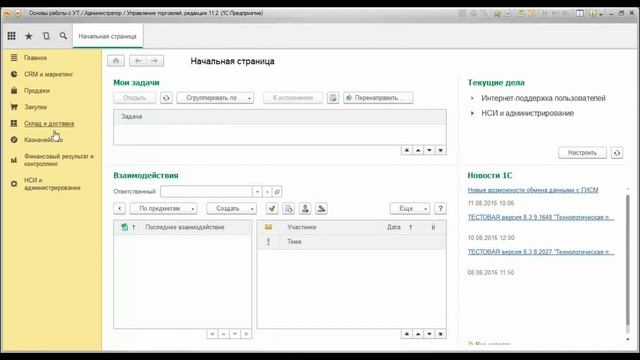
Task: Click document review icon in Взаимодействия
Action: tap(289, 209)
